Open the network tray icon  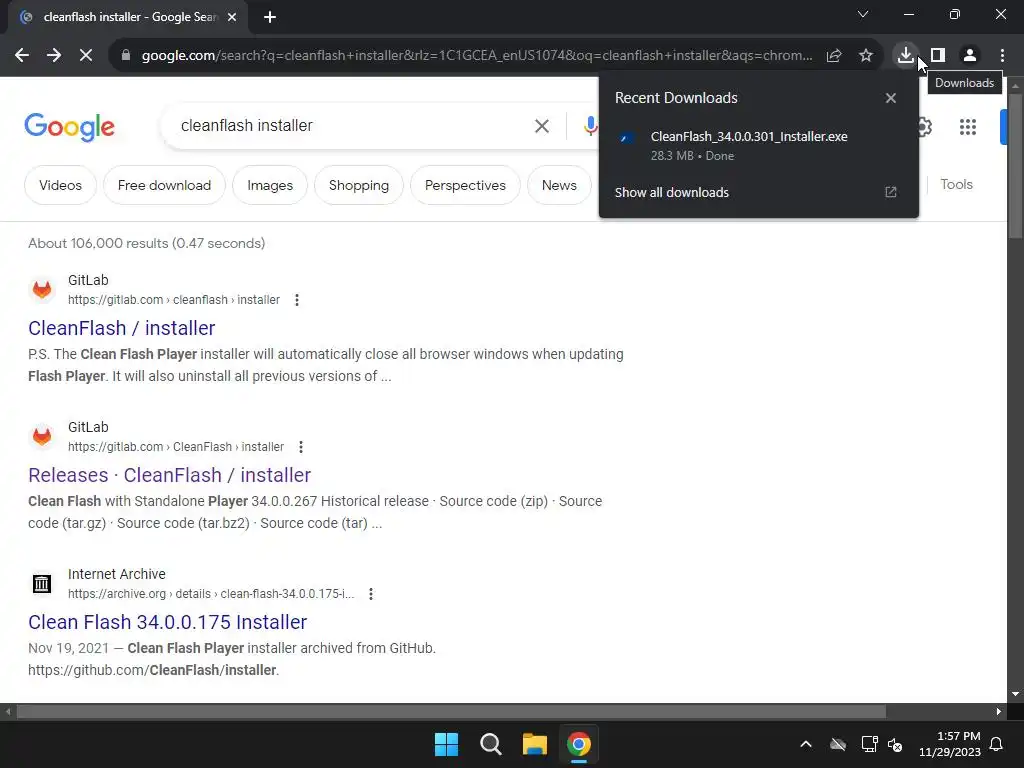[x=869, y=744]
